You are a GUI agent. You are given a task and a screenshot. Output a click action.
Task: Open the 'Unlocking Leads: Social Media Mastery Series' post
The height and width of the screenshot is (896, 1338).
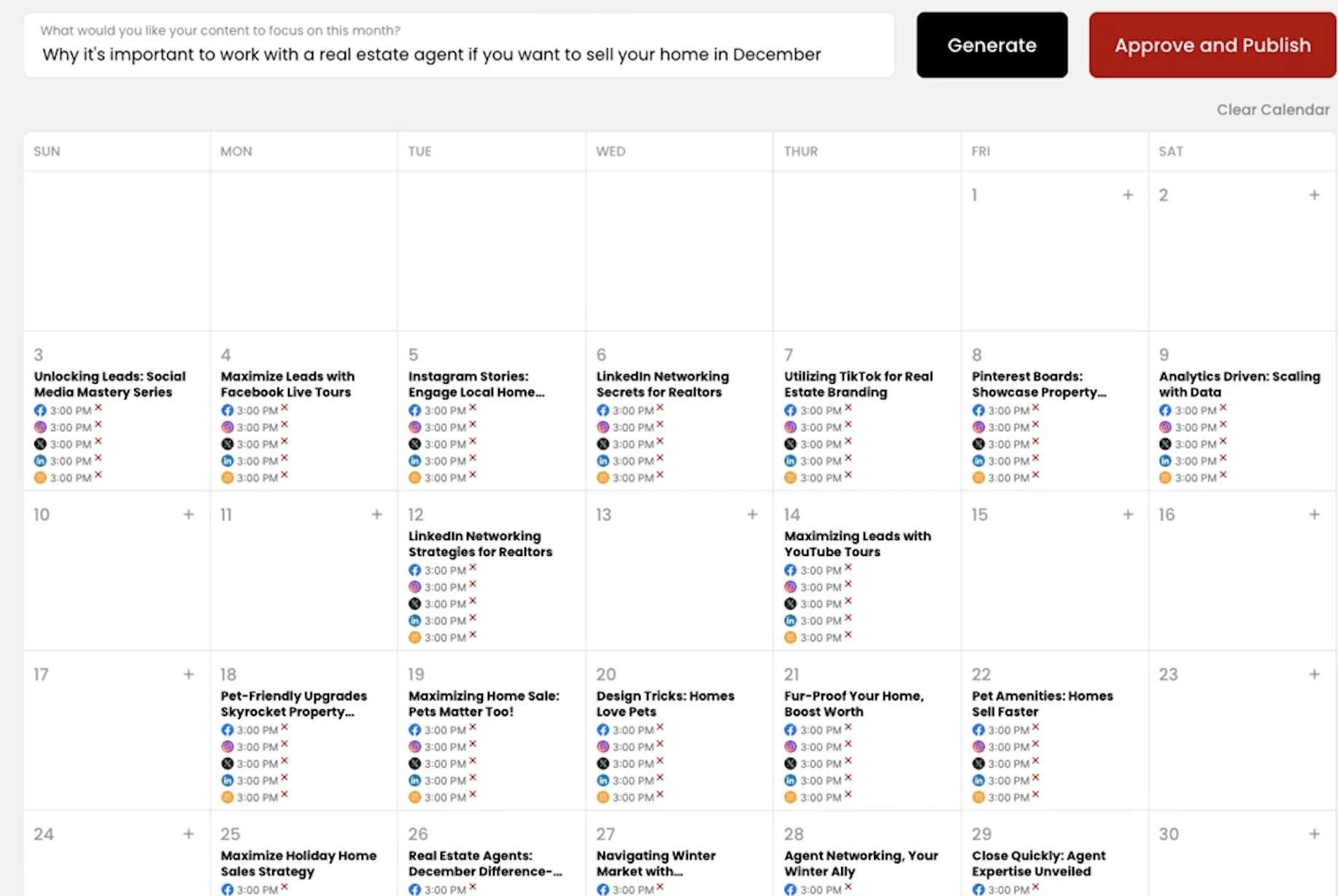[x=109, y=385]
